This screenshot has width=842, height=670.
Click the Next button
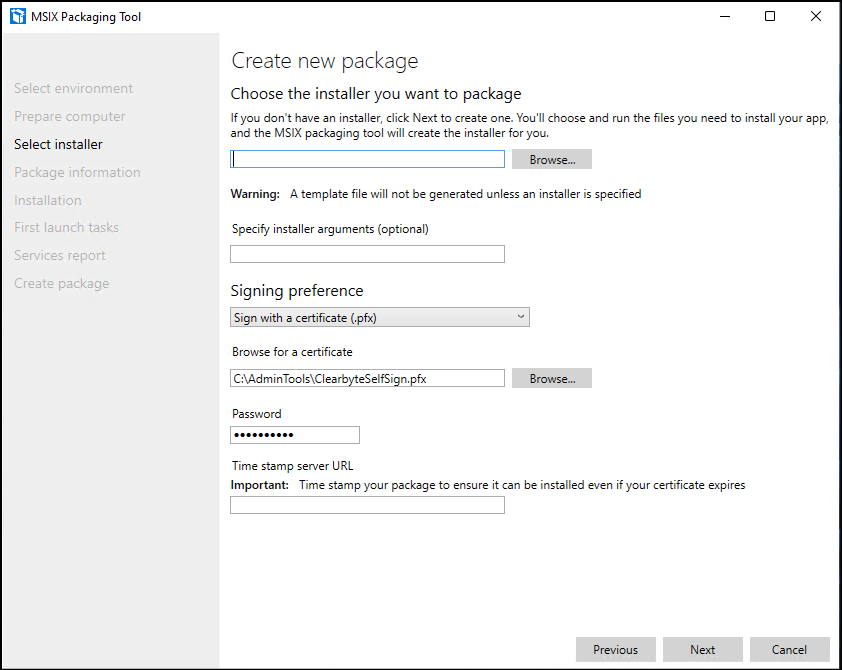tap(702, 649)
